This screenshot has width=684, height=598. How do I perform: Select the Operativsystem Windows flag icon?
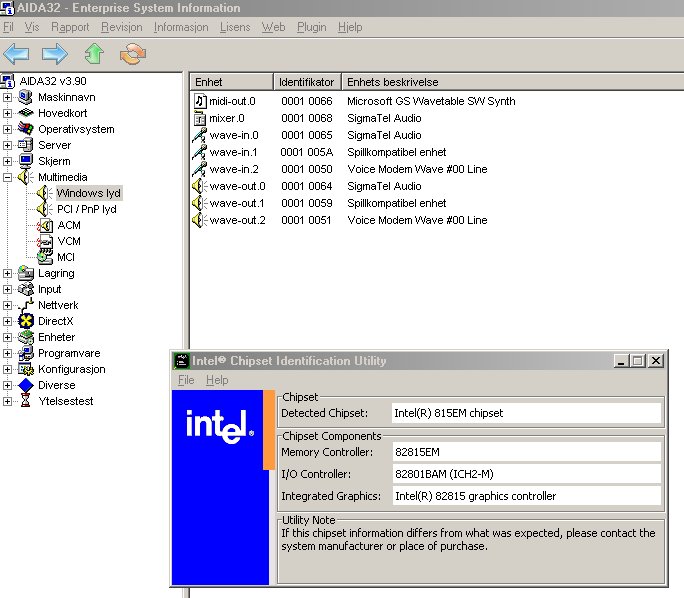pyautogui.click(x=26, y=129)
